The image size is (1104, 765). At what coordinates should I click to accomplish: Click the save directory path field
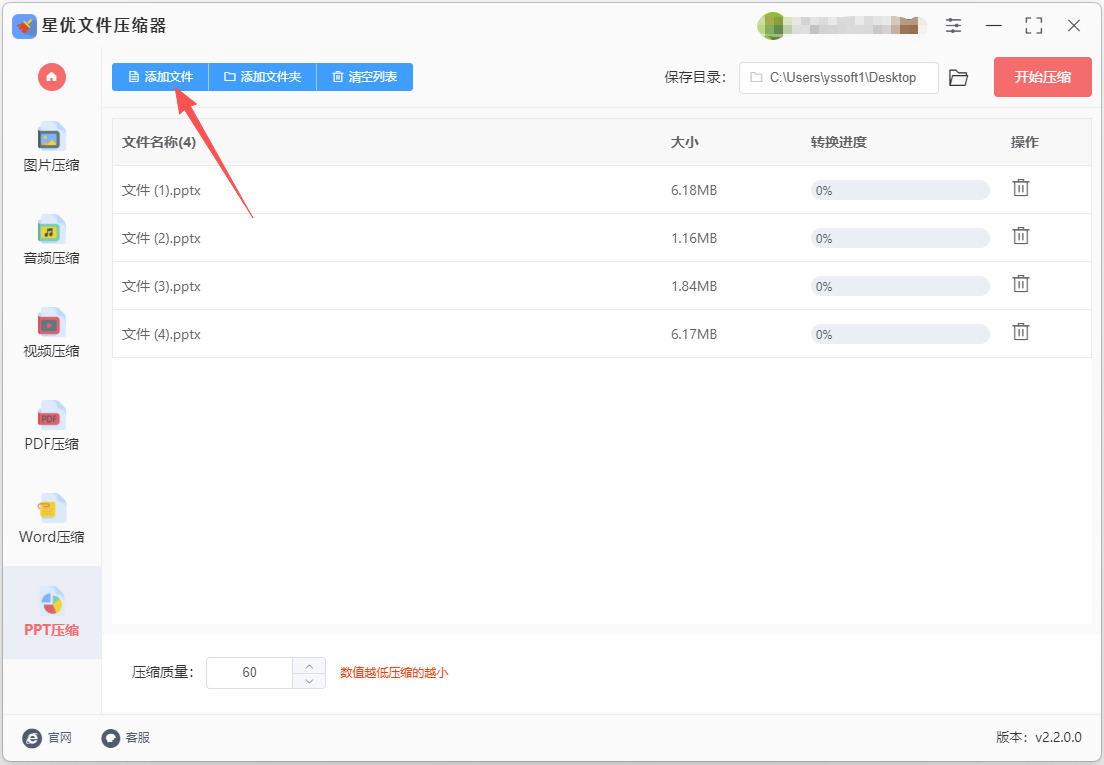(839, 77)
